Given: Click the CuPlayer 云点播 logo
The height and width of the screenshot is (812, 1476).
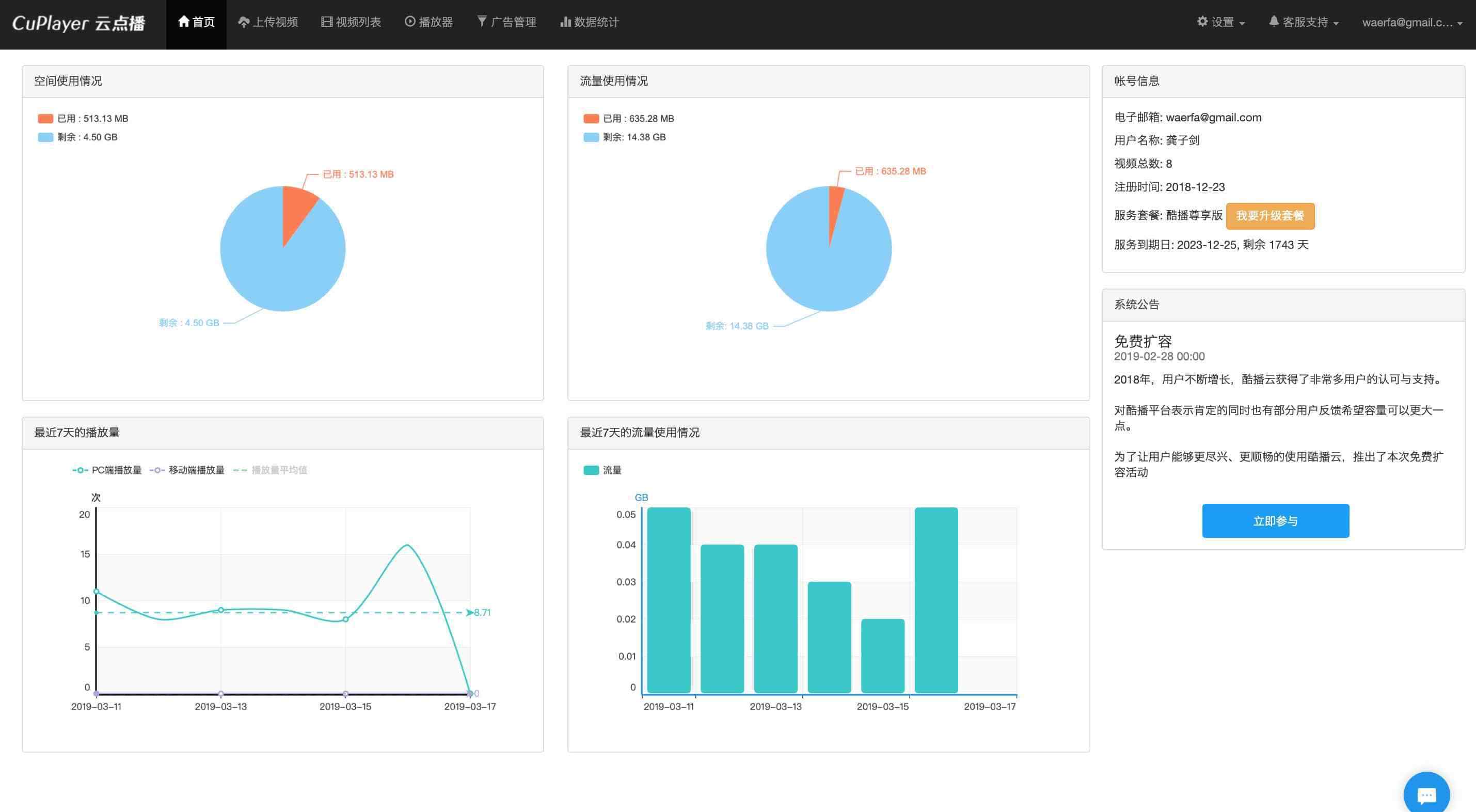Looking at the screenshot, I should click(78, 23).
